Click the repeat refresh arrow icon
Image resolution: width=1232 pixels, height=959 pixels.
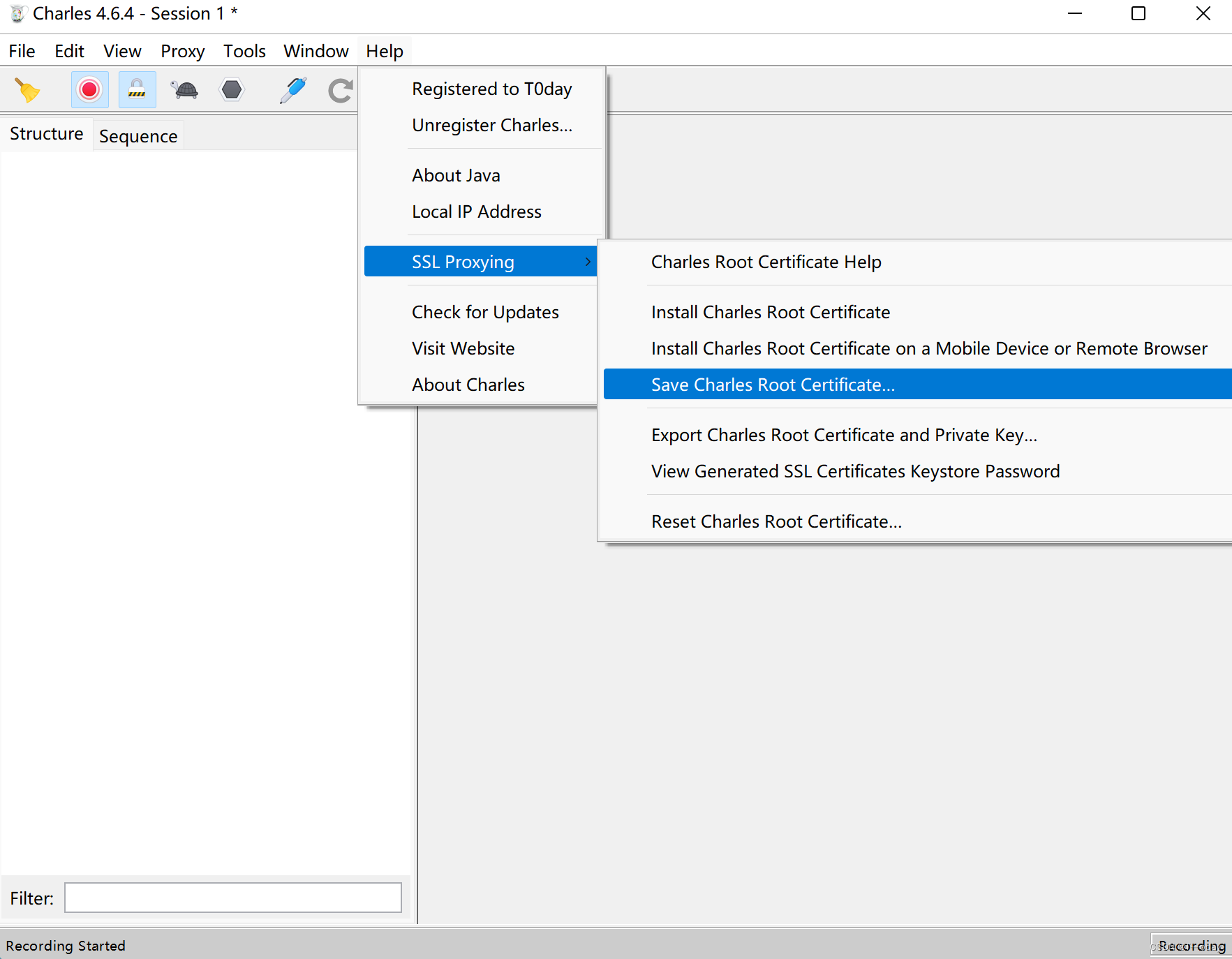(x=341, y=90)
